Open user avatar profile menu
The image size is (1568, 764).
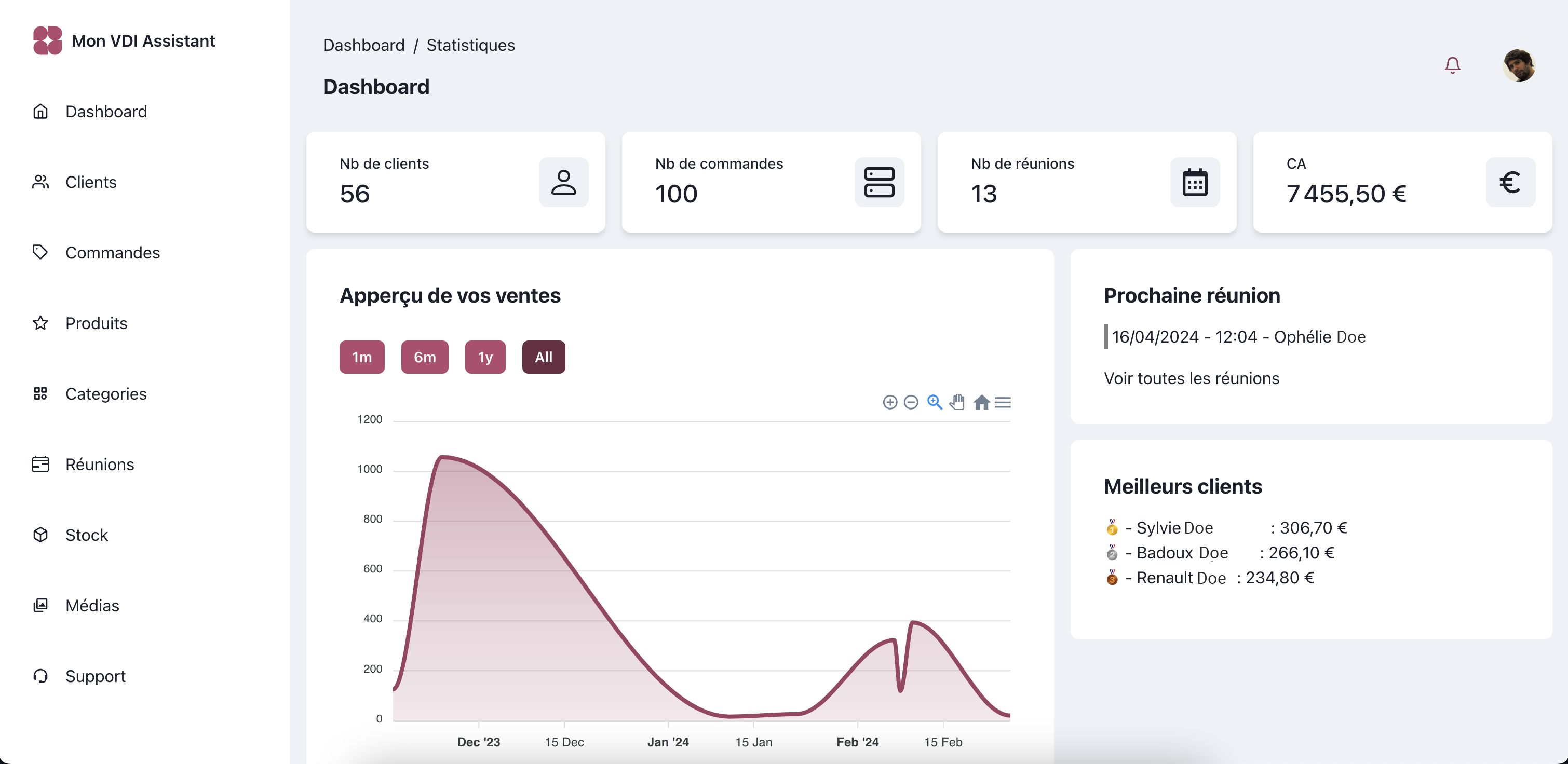[x=1518, y=65]
